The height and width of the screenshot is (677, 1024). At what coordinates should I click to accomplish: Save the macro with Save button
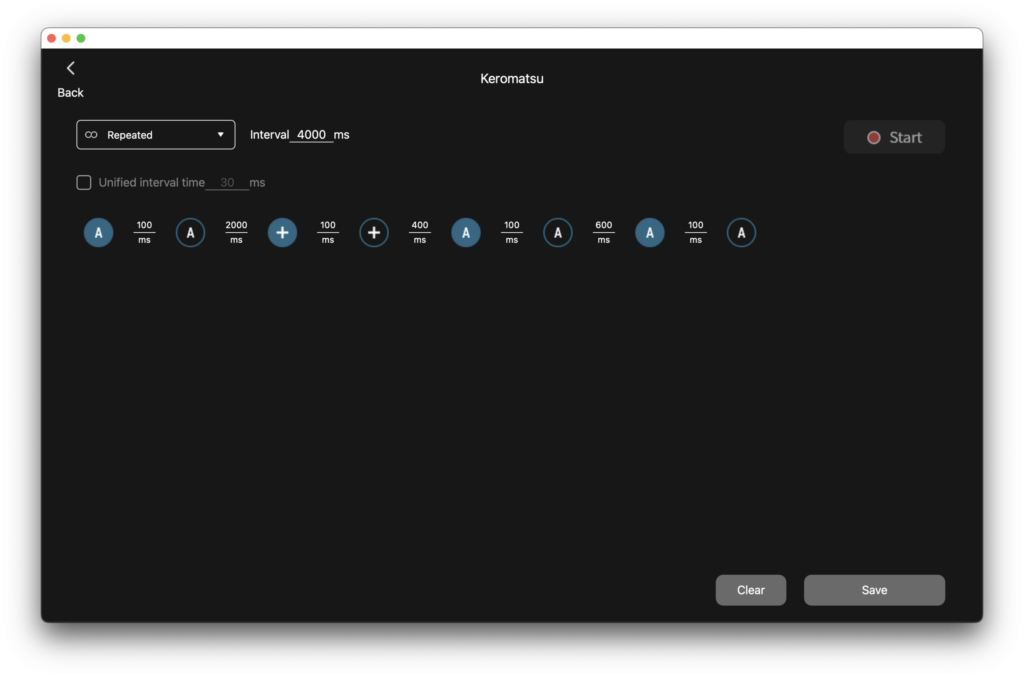(x=874, y=590)
